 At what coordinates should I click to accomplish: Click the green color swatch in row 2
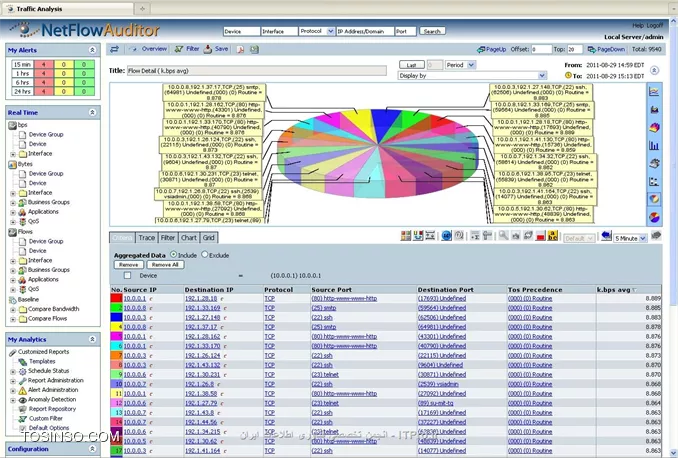pos(116,308)
